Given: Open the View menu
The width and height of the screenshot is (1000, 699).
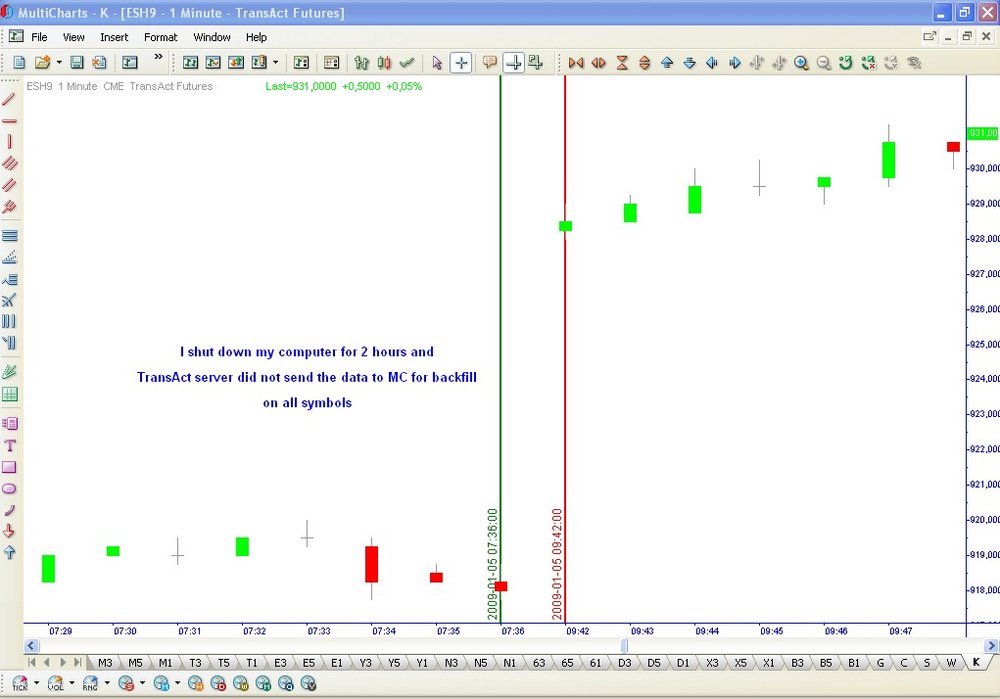Looking at the screenshot, I should click(x=73, y=37).
